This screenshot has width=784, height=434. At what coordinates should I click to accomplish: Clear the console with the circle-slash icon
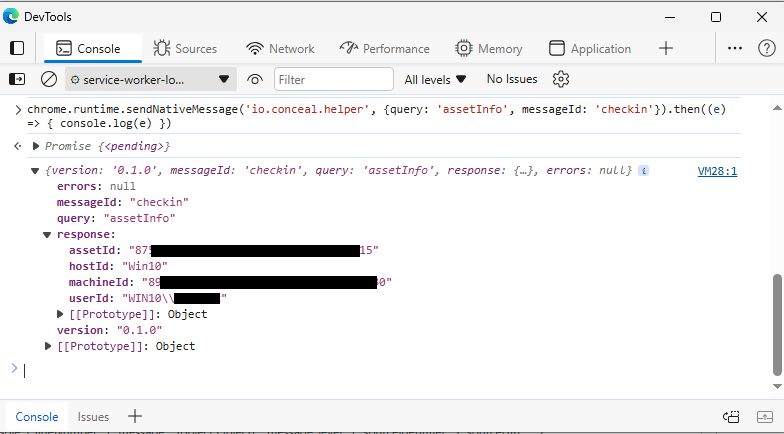(48, 79)
